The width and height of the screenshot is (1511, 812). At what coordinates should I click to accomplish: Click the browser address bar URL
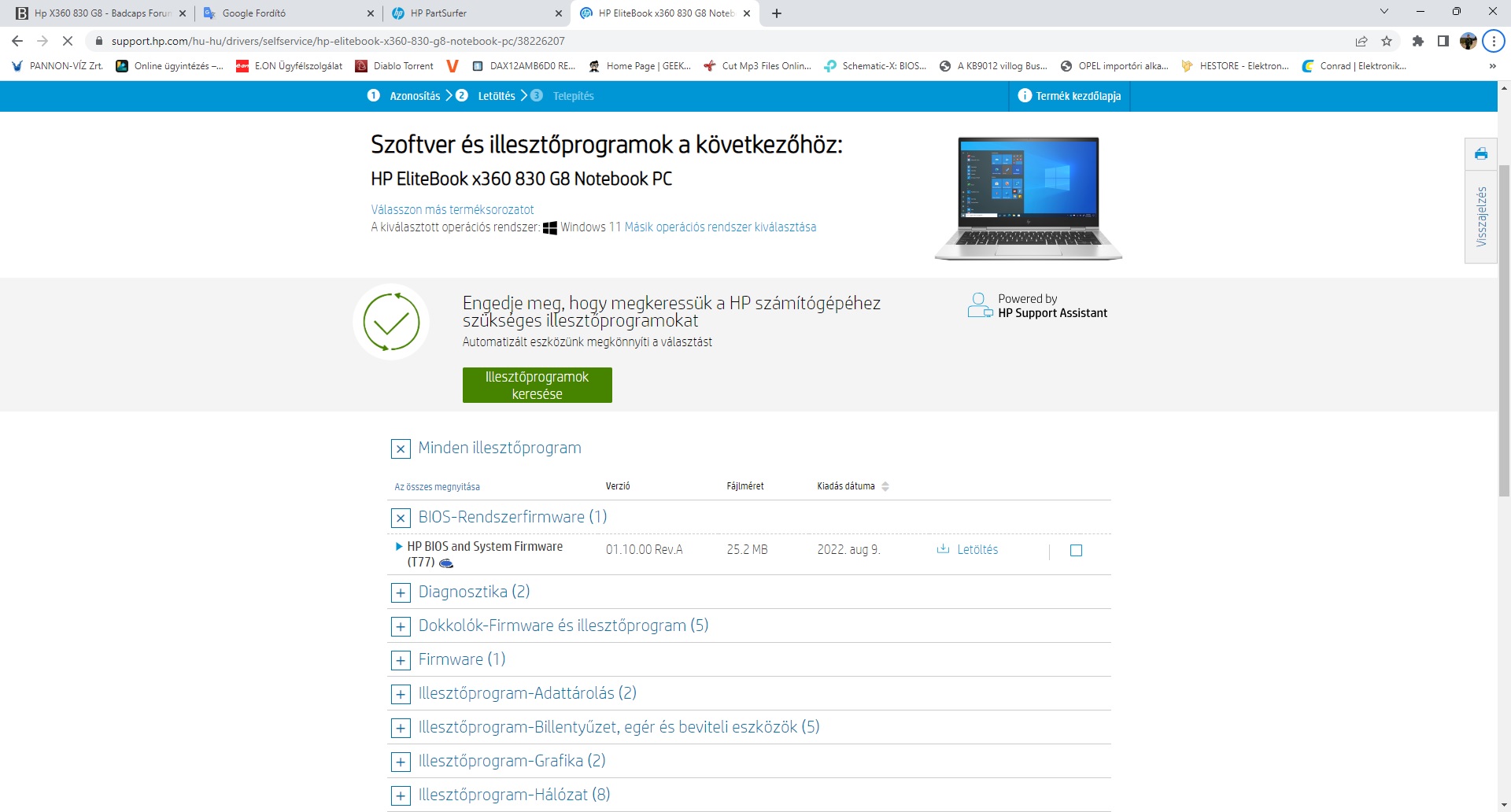click(x=338, y=41)
